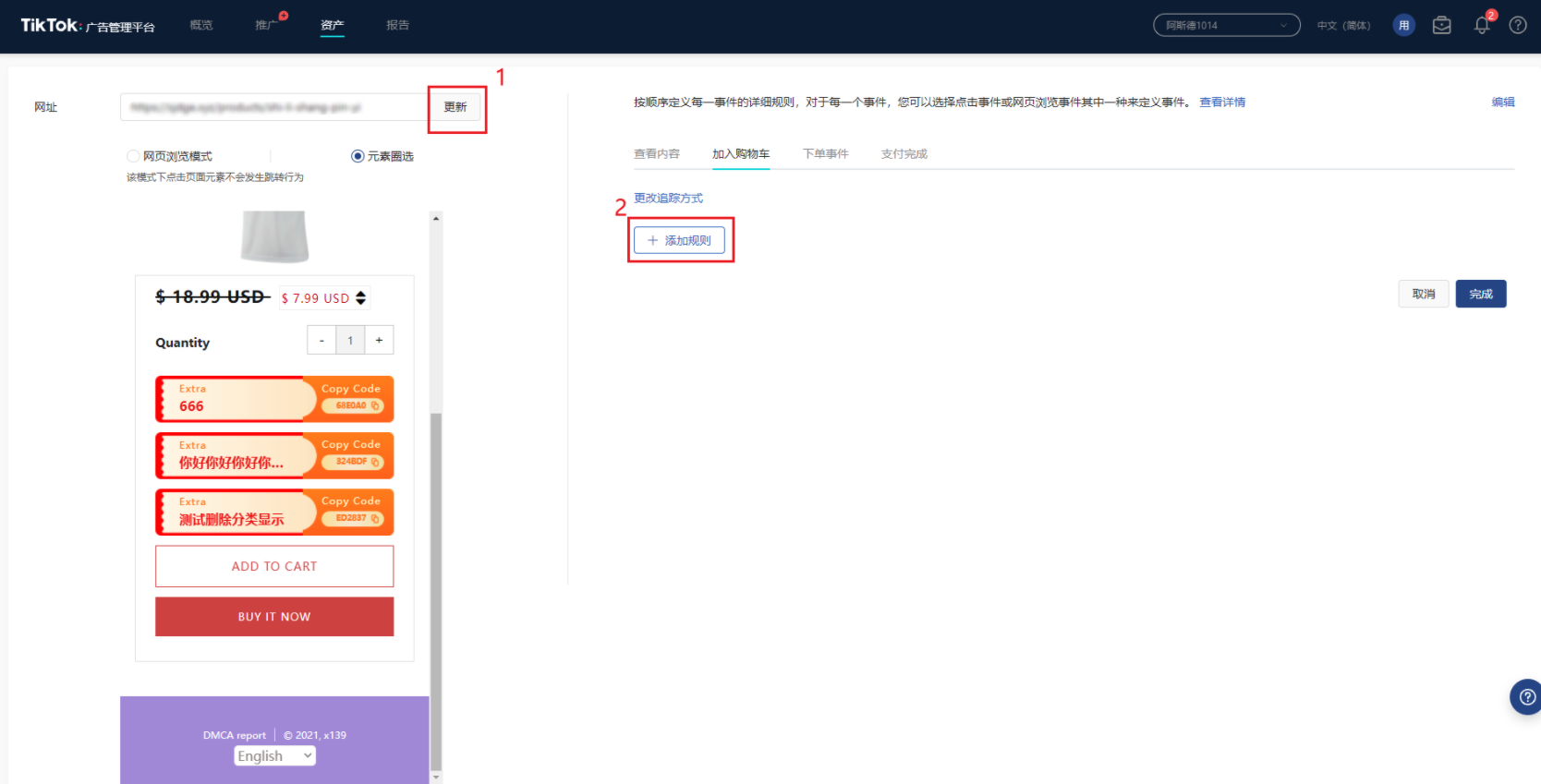
Task: Copy the coupon code for Extra 666
Action: tap(352, 405)
